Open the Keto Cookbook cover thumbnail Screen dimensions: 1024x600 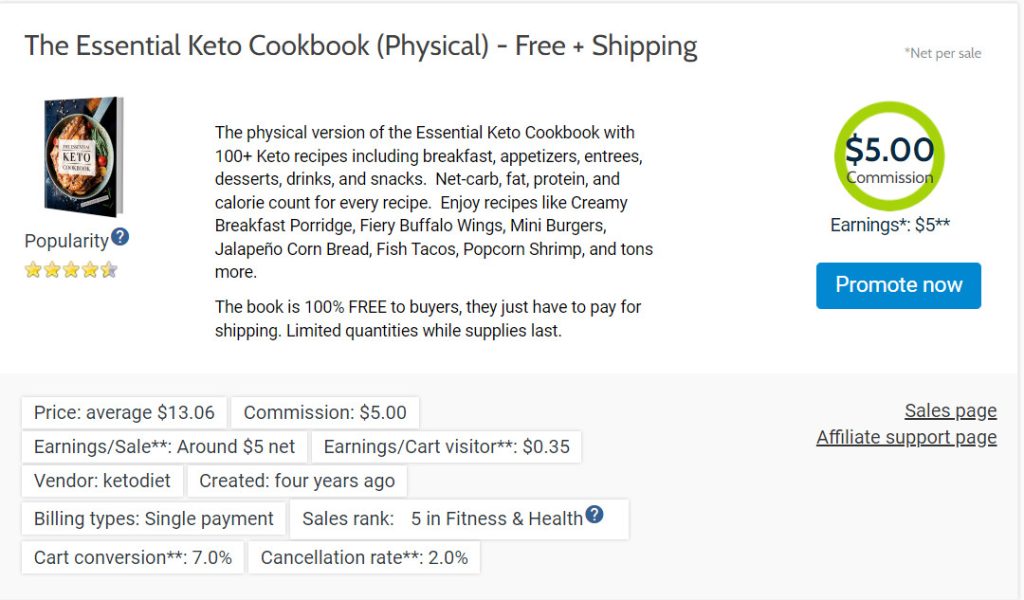(83, 156)
